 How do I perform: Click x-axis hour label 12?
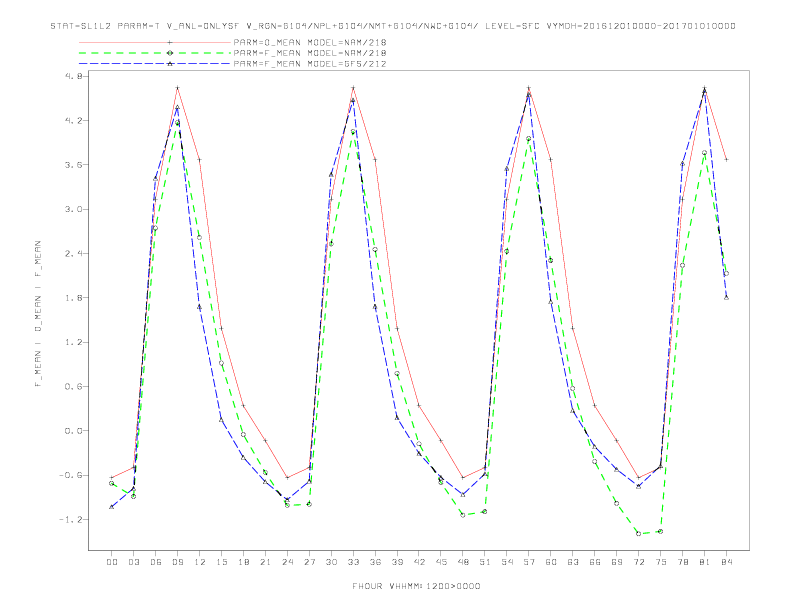pyautogui.click(x=200, y=562)
